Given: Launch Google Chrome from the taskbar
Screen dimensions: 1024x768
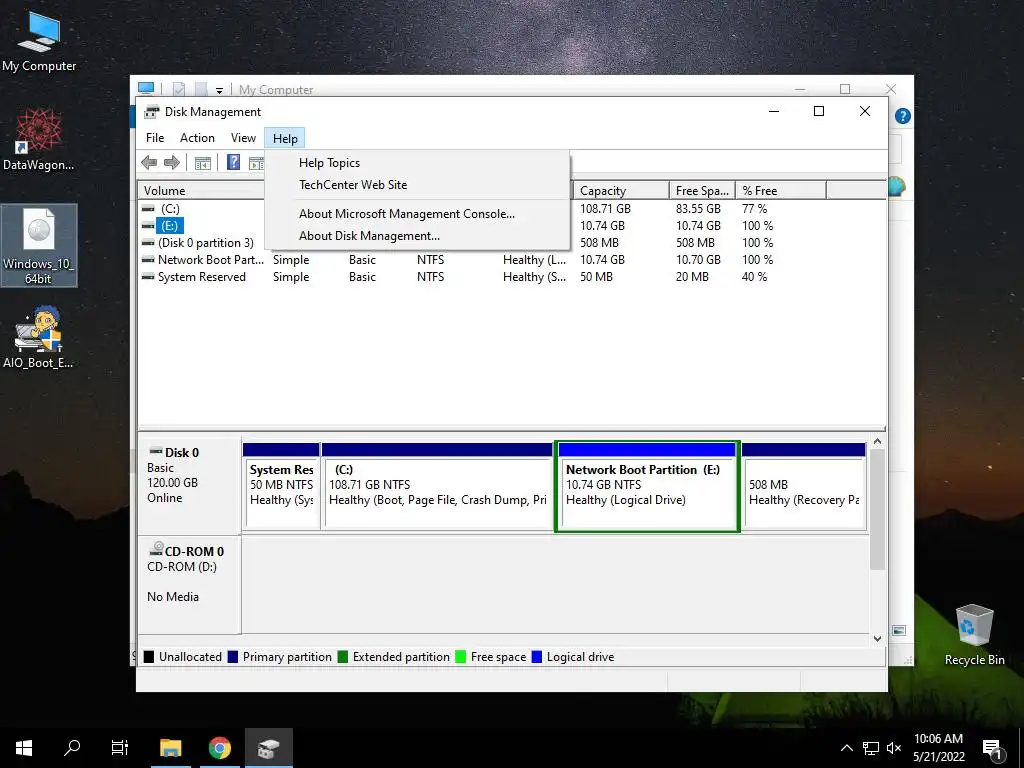Looking at the screenshot, I should coord(219,748).
